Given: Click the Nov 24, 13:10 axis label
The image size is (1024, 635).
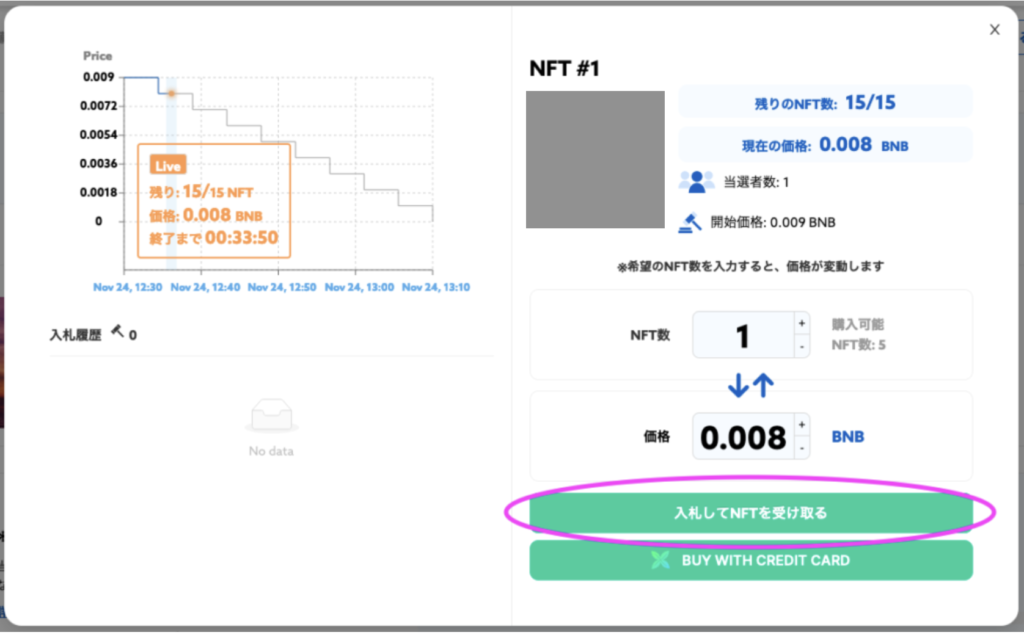Looking at the screenshot, I should [x=436, y=287].
